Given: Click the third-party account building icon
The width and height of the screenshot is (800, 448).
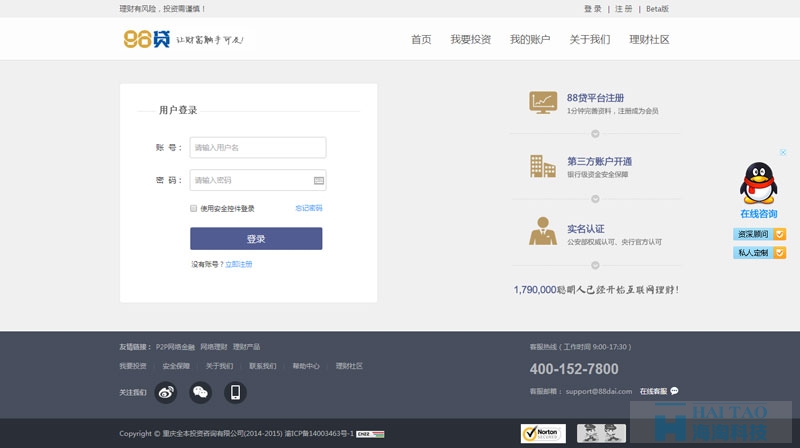Looking at the screenshot, I should pyautogui.click(x=543, y=166).
